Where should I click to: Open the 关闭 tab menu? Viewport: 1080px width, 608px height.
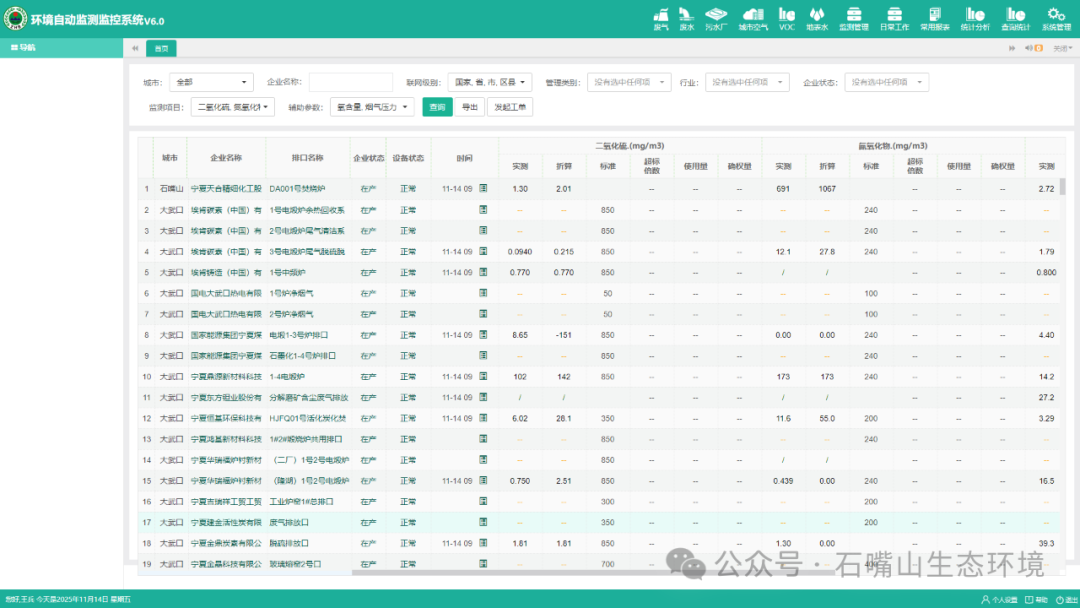click(x=1061, y=48)
